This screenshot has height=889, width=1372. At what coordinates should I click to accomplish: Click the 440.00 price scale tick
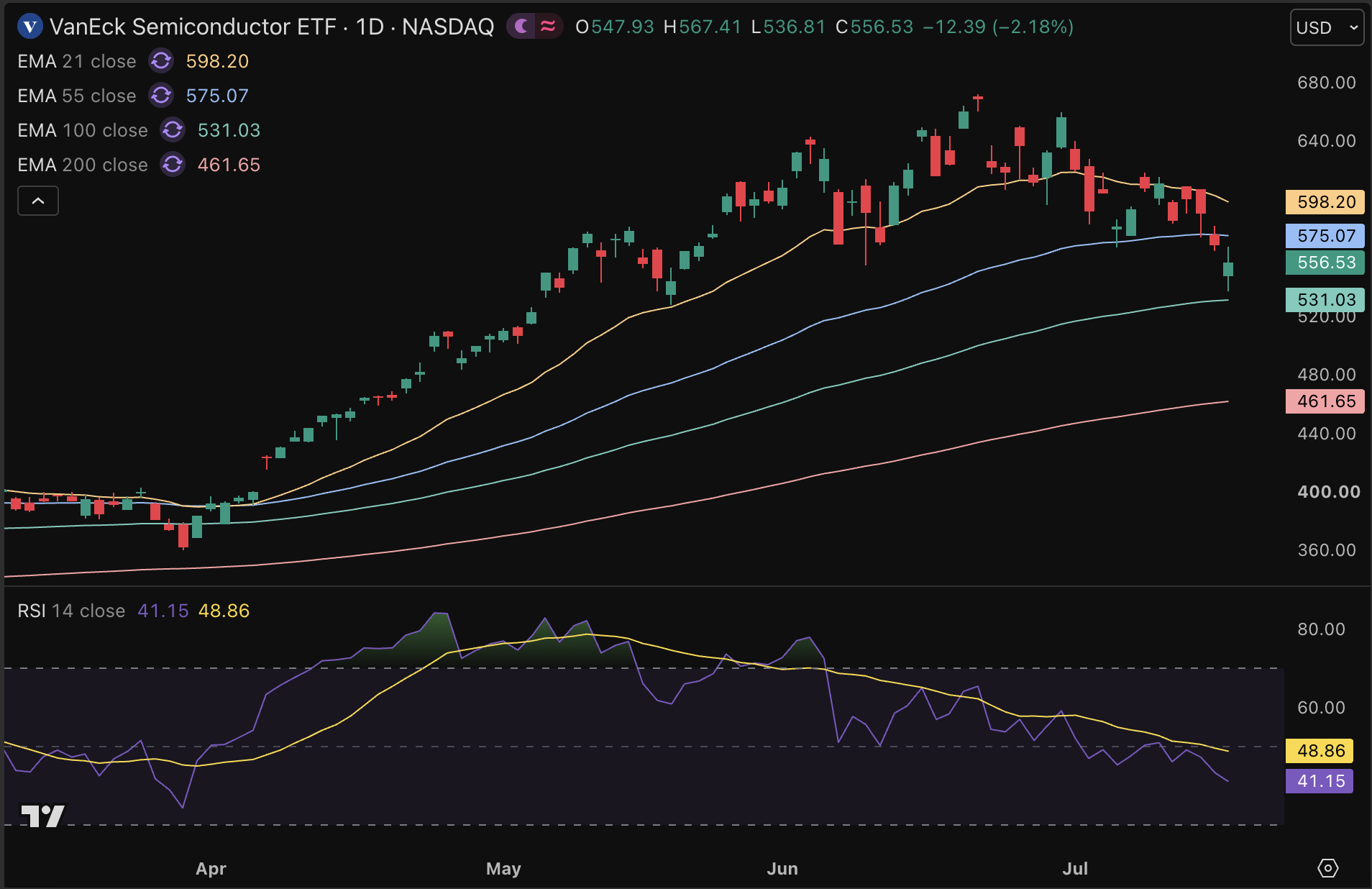tap(1327, 434)
